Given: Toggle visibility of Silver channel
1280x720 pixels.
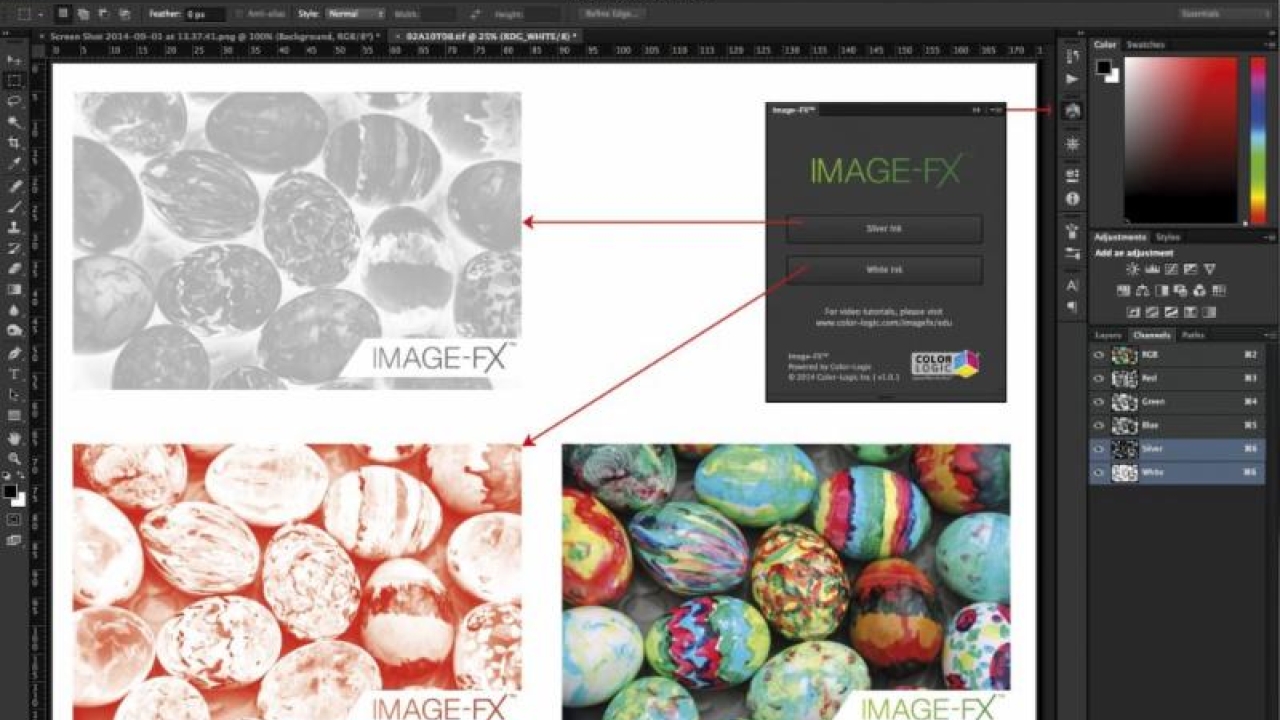Looking at the screenshot, I should click(x=1098, y=449).
